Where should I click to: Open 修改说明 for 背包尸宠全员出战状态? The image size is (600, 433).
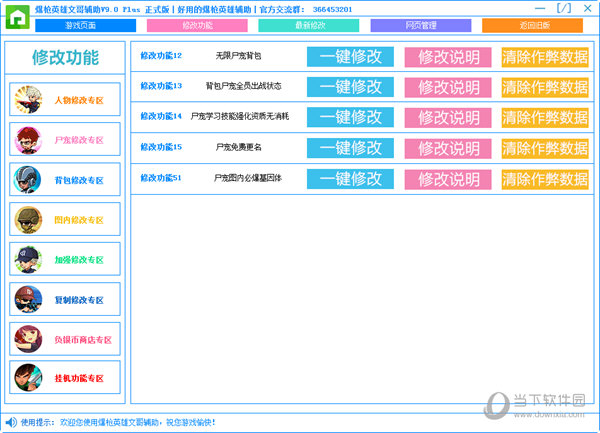click(448, 88)
